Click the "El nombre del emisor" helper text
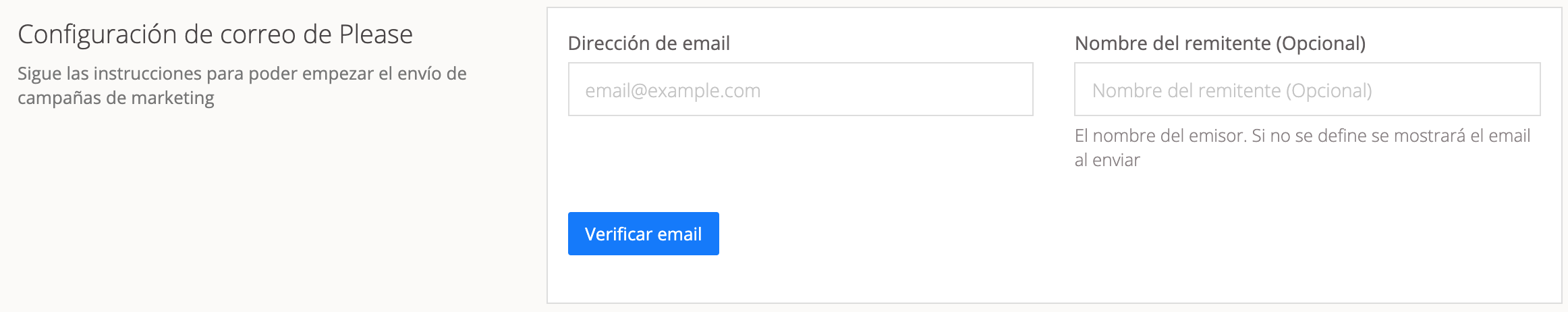Image resolution: width=1568 pixels, height=312 pixels. click(1301, 136)
